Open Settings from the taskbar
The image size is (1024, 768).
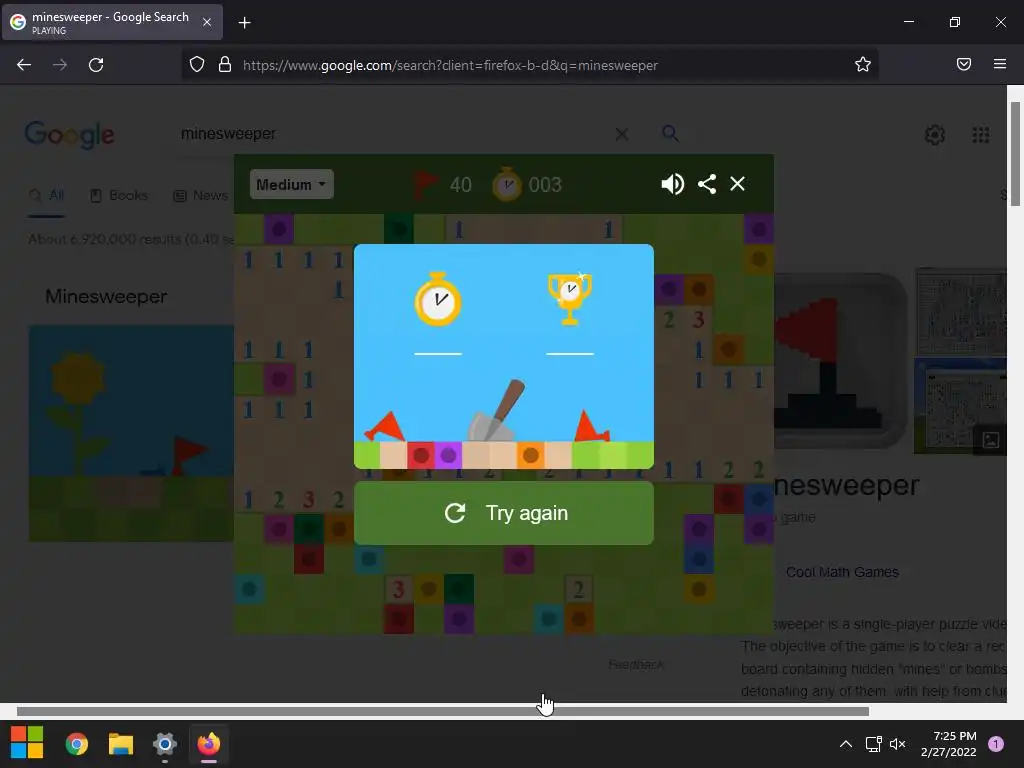pos(165,744)
